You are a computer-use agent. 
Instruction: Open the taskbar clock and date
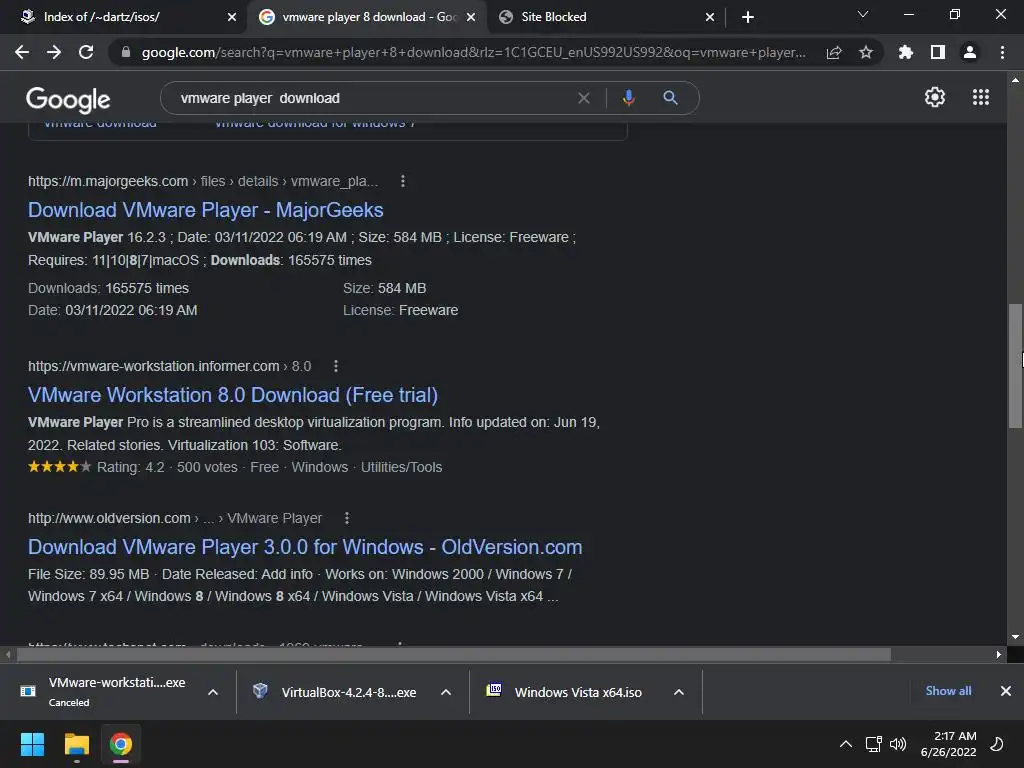click(948, 744)
